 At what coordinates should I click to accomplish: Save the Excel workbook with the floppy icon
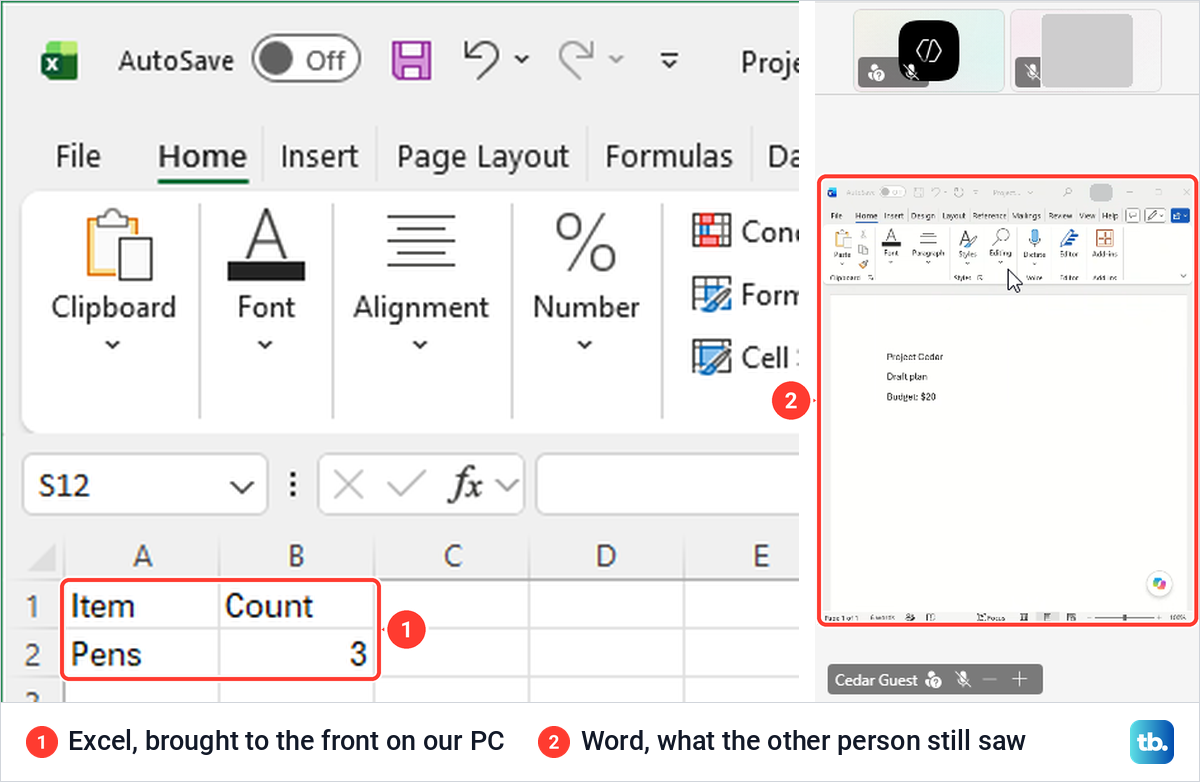pyautogui.click(x=411, y=60)
